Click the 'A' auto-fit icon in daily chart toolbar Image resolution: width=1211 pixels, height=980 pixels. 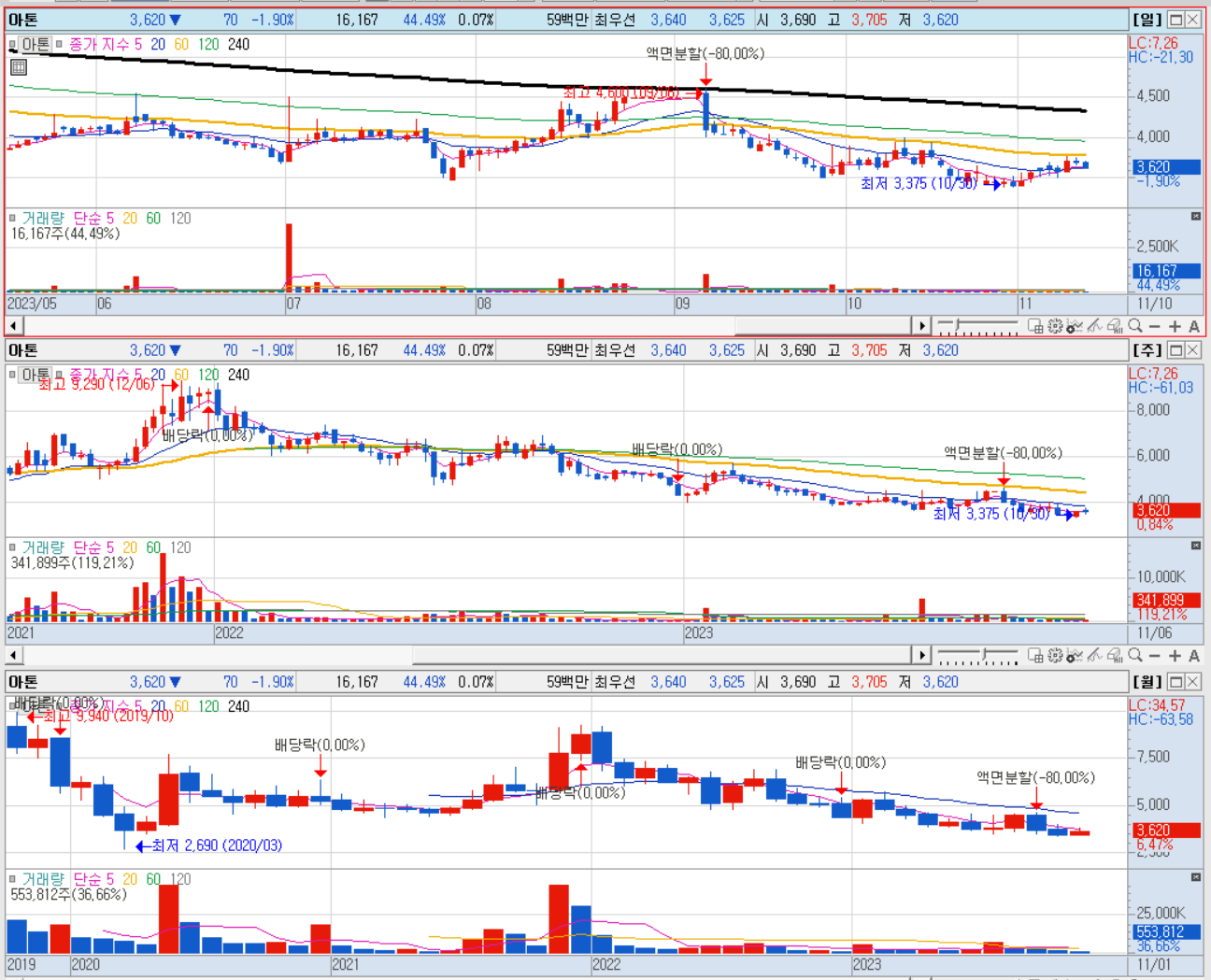(x=1193, y=326)
